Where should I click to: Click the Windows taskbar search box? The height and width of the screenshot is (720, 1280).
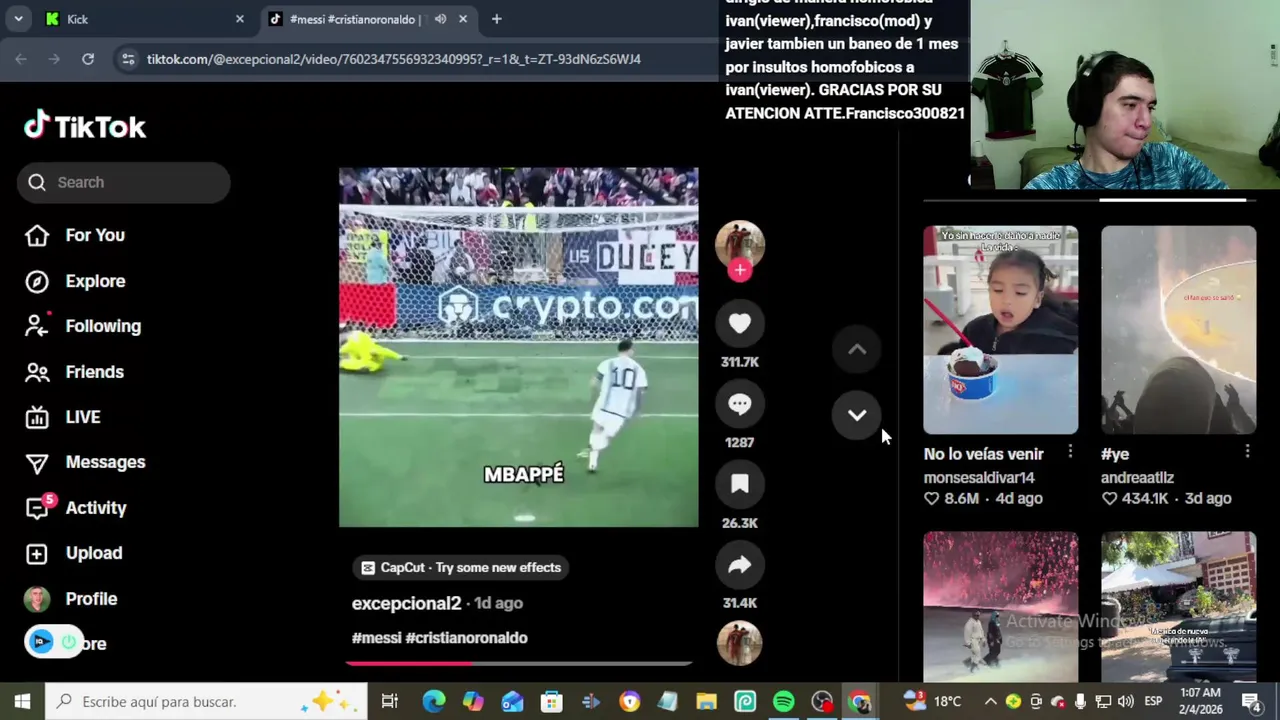click(x=207, y=701)
